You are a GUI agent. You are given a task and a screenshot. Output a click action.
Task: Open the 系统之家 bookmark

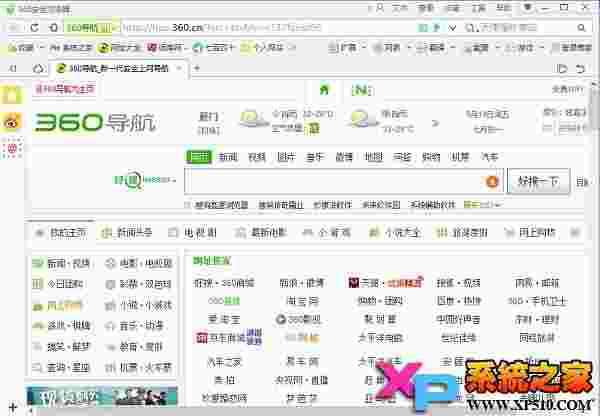[x=72, y=48]
